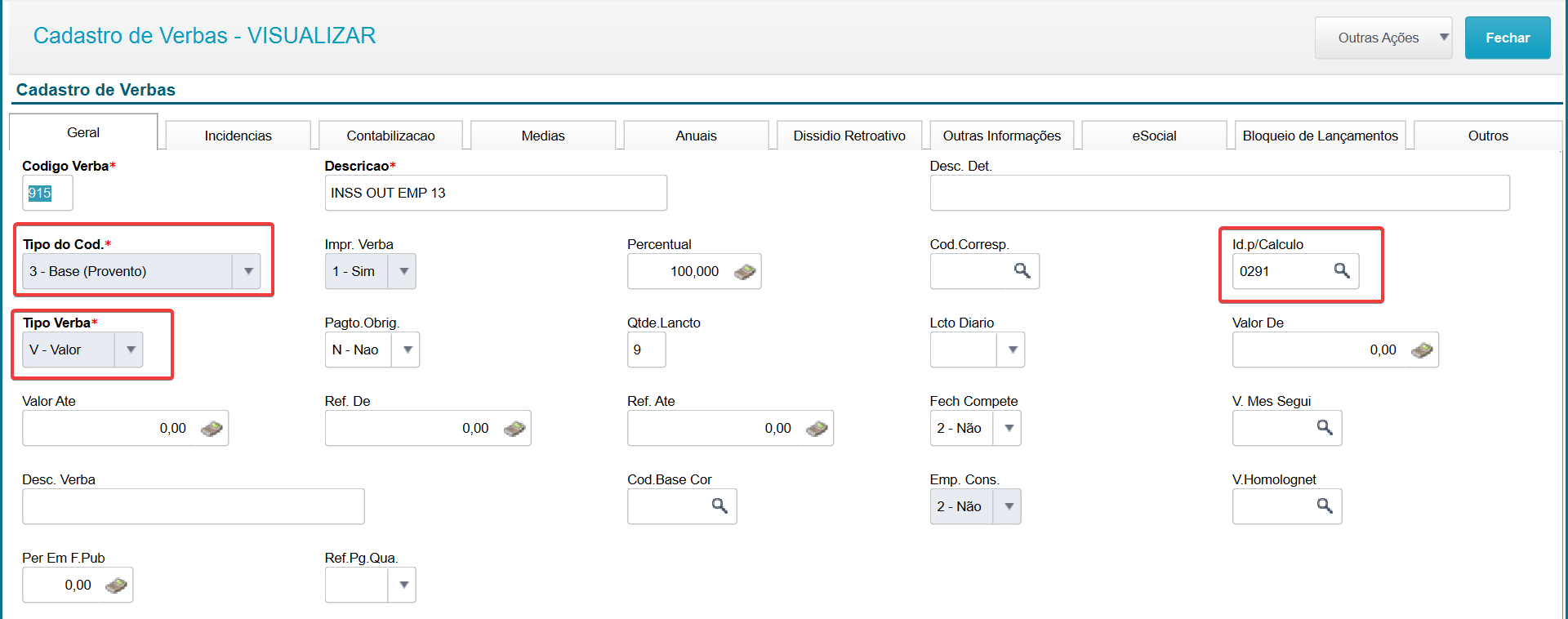Click the 'Cadastro de Verbas' section heading

click(96, 90)
